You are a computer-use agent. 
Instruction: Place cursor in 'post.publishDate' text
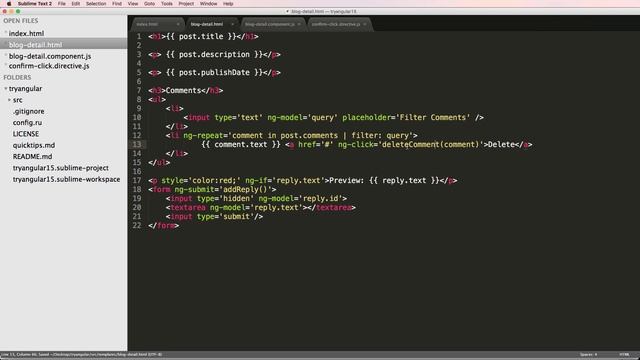pos(214,73)
